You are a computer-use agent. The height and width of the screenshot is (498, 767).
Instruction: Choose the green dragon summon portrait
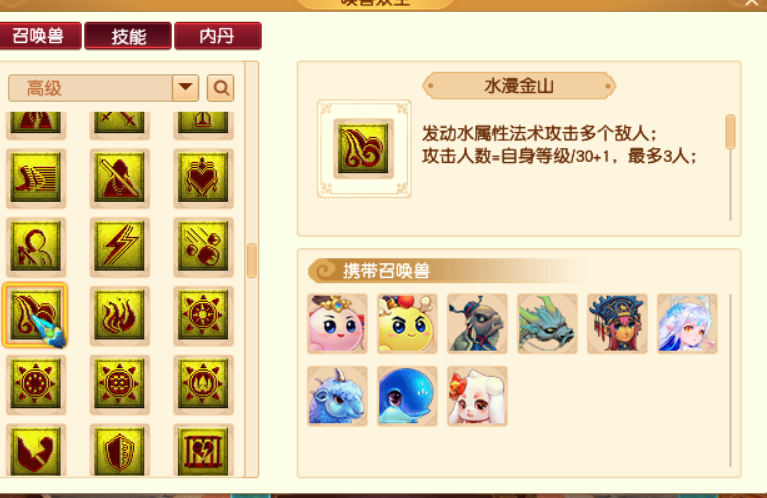[x=547, y=323]
